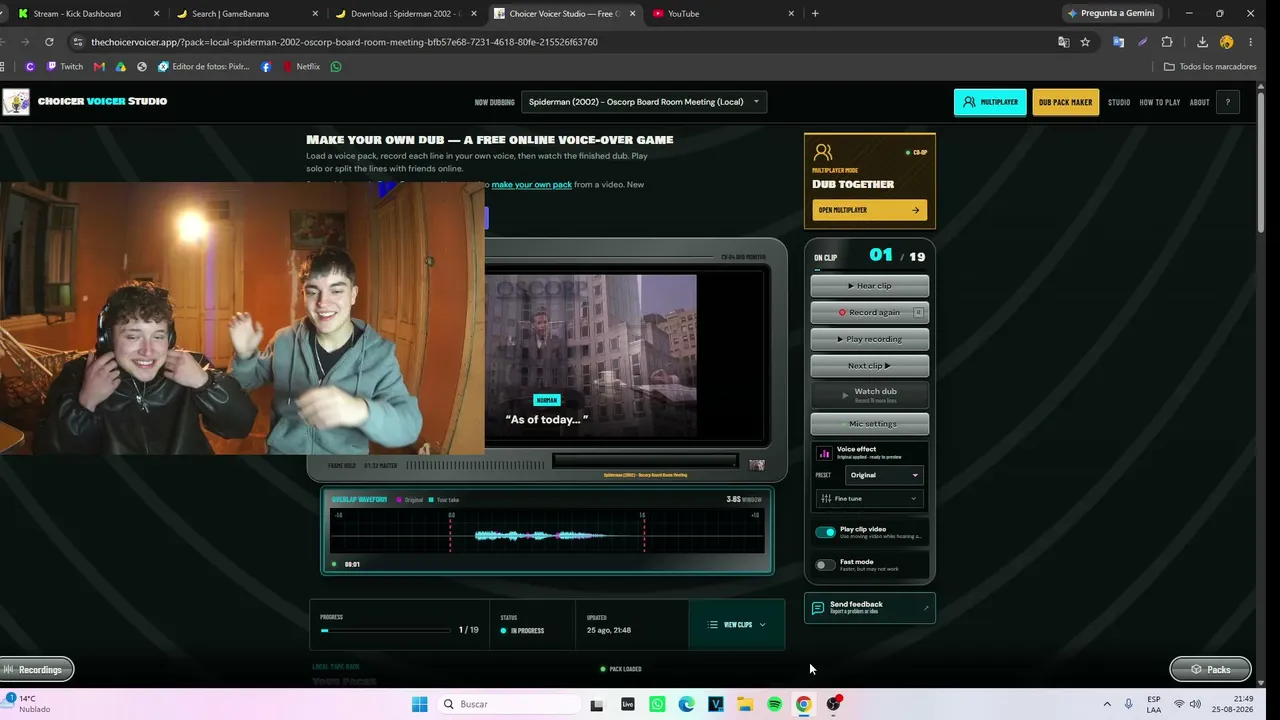Open the Chrome translate page icon
This screenshot has height=720, width=1280.
point(1064,42)
